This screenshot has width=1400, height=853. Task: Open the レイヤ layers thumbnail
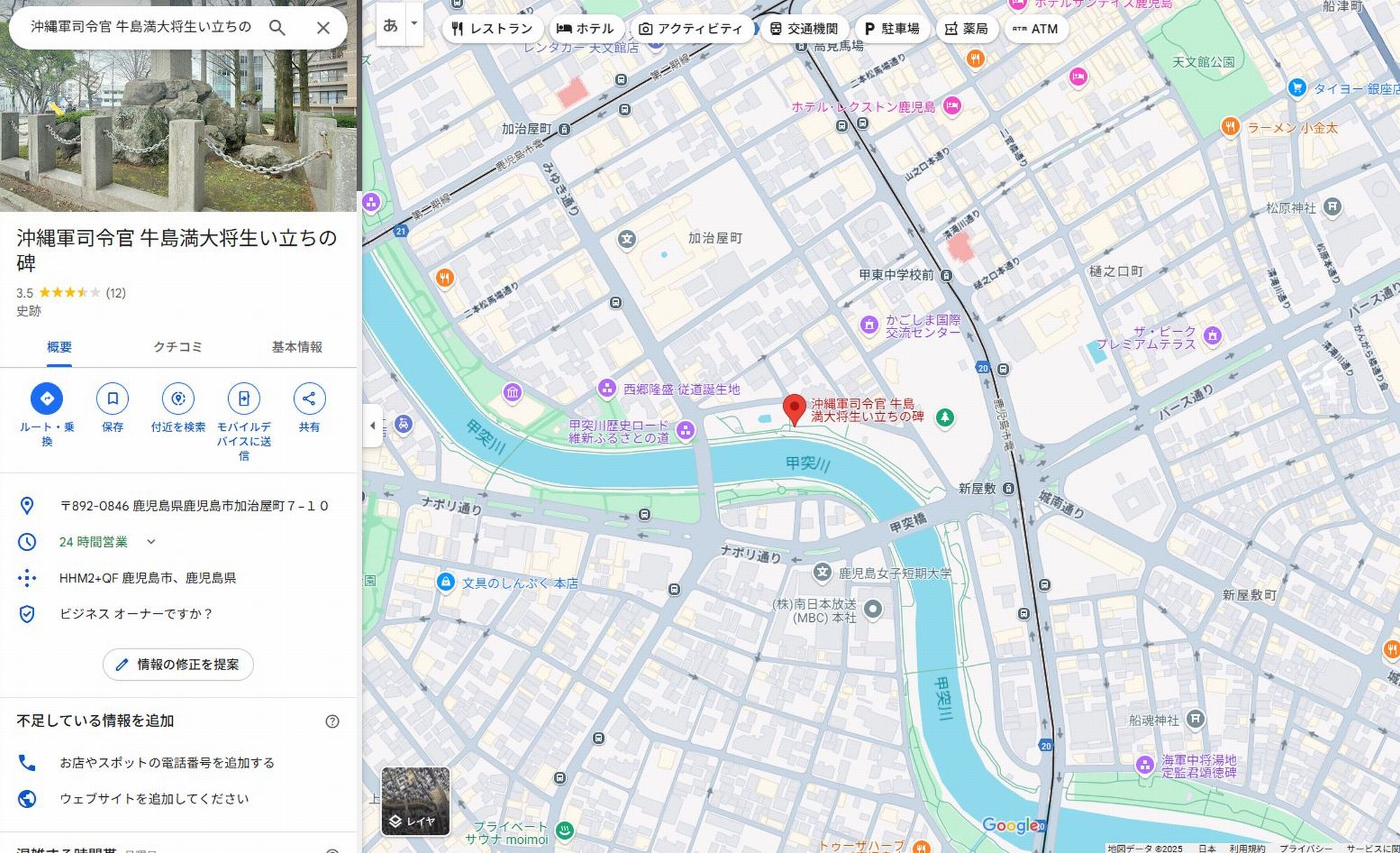[415, 801]
